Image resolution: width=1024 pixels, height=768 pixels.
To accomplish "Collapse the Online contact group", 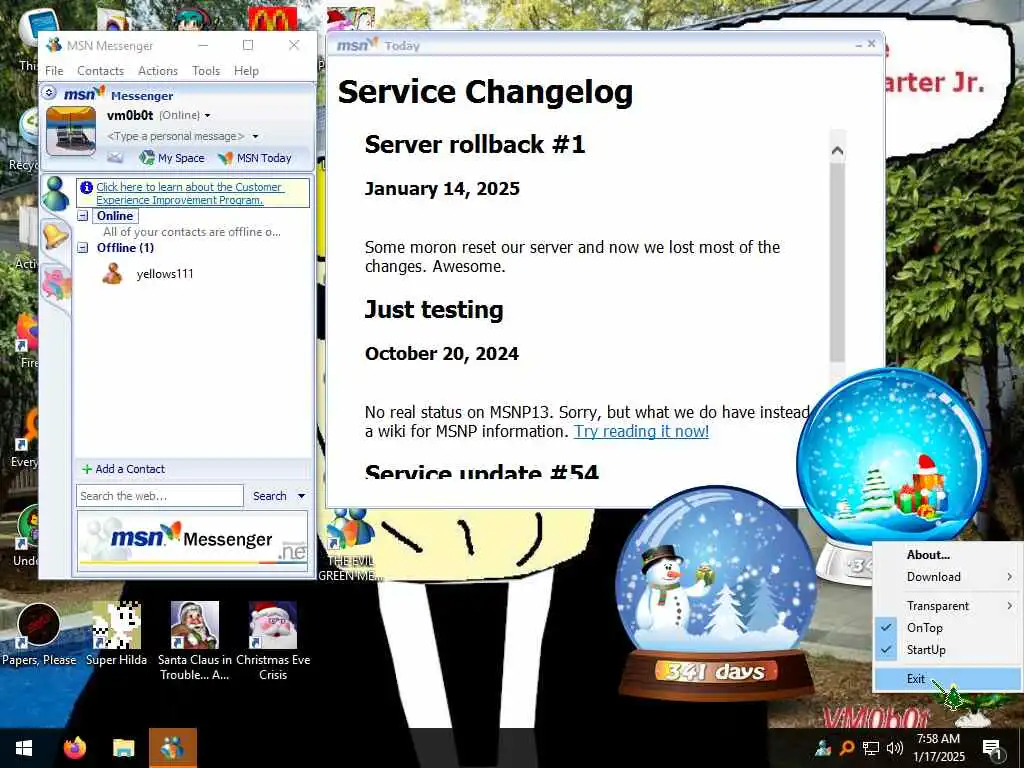I will coord(83,216).
